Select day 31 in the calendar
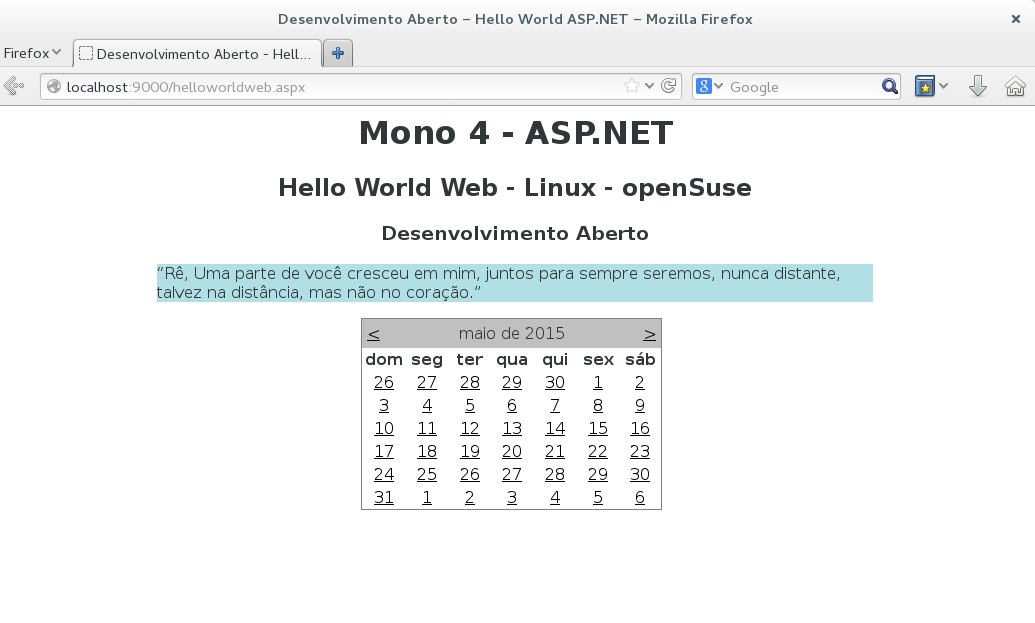Image resolution: width=1035 pixels, height=623 pixels. [x=383, y=497]
